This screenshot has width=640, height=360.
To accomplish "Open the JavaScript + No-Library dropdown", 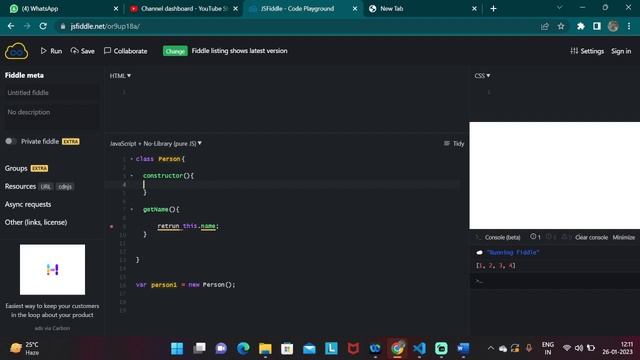I will pyautogui.click(x=156, y=144).
